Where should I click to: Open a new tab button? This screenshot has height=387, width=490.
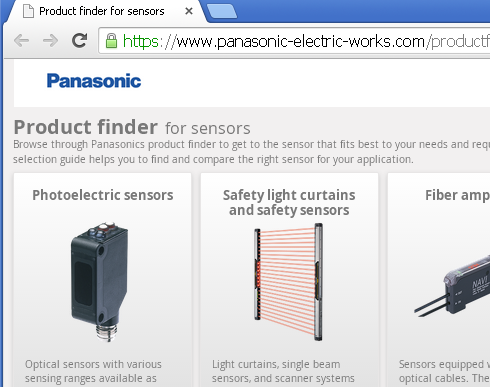[x=221, y=11]
